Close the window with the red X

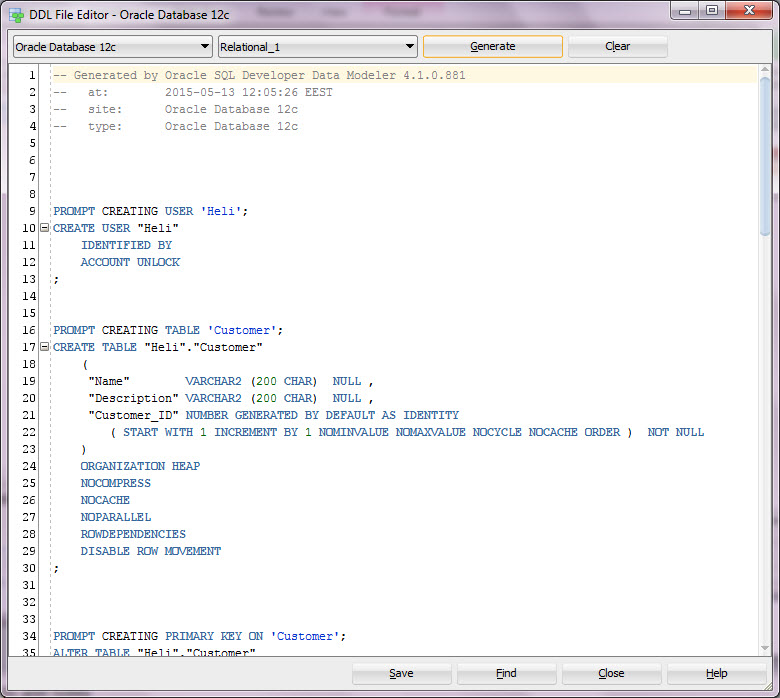point(747,11)
